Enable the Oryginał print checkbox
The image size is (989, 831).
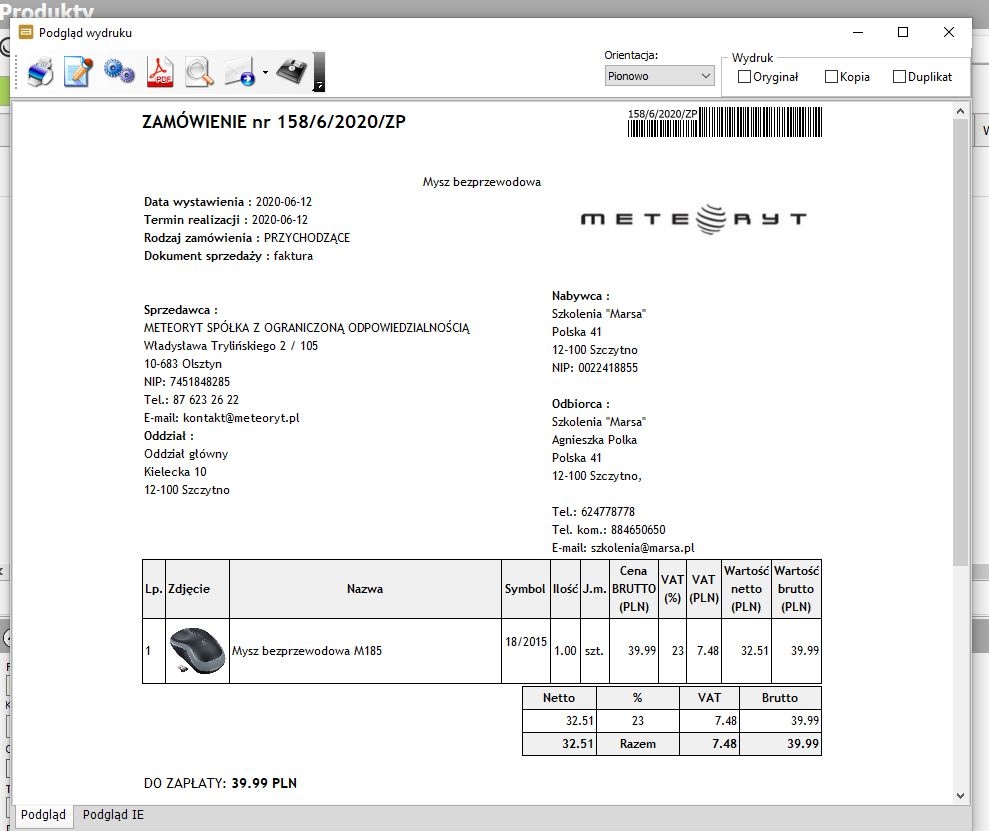[x=768, y=77]
